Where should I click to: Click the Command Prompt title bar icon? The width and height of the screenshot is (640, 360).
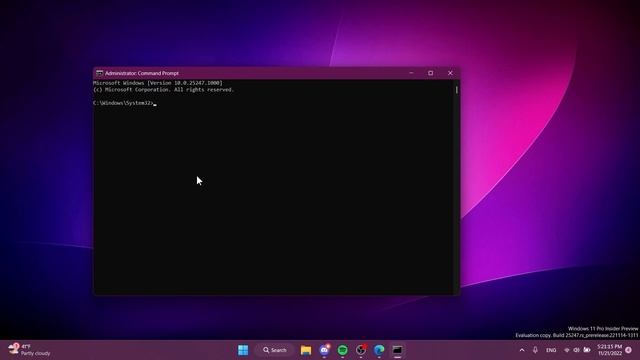point(99,73)
